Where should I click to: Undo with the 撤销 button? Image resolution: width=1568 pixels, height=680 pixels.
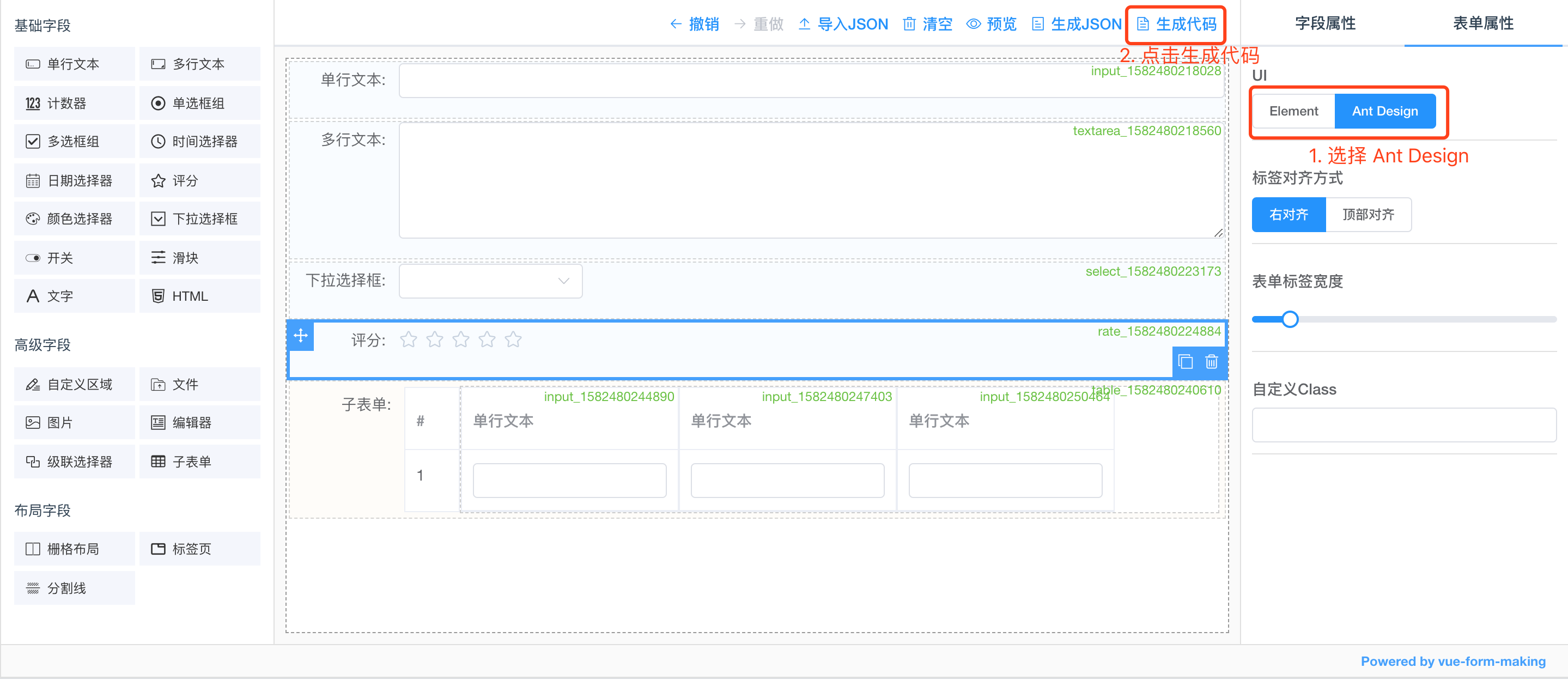pos(694,25)
